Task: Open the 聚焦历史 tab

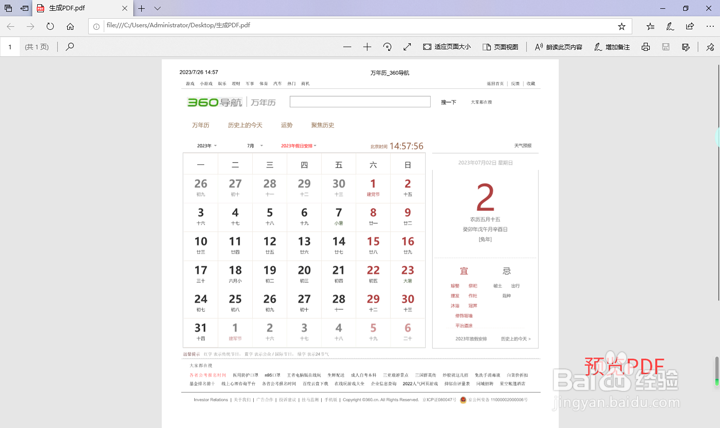Action: 323,125
